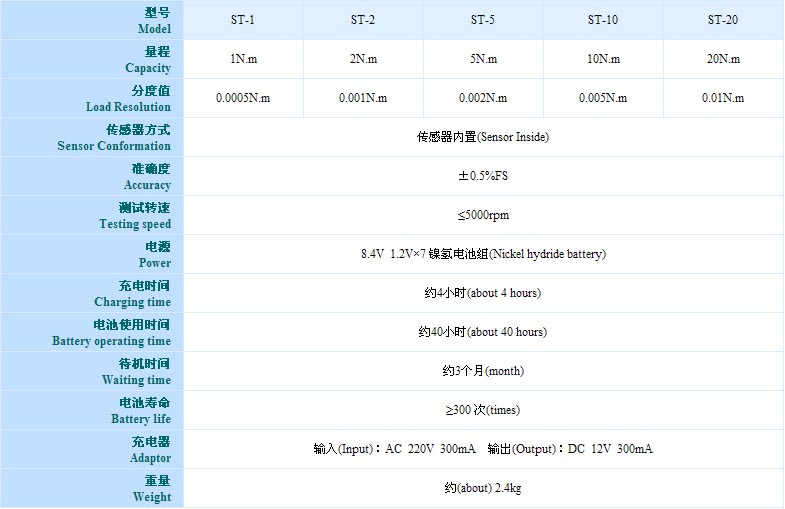The height and width of the screenshot is (509, 785).
Task: Select the 0.002N.m resolution cell
Action: click(483, 98)
